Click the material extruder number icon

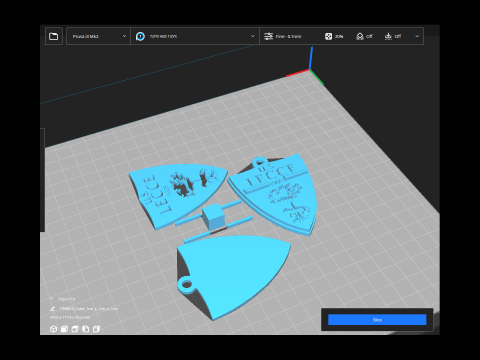(x=140, y=36)
